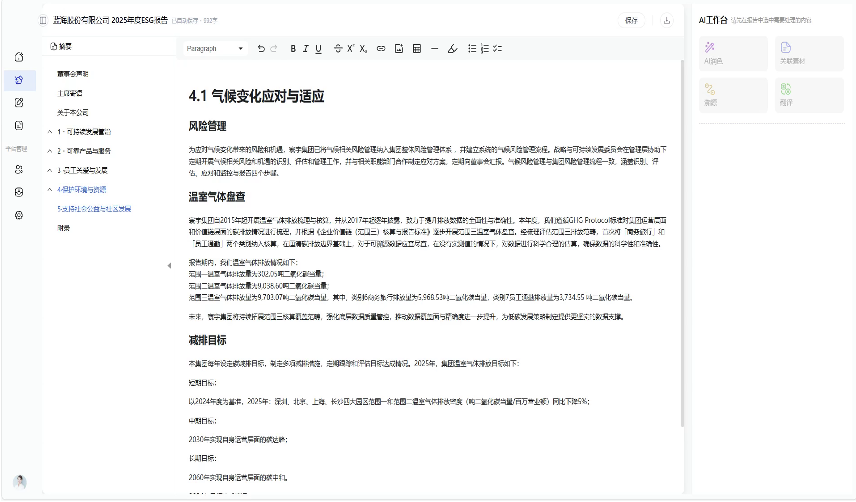Toggle italic formatting

pos(306,49)
